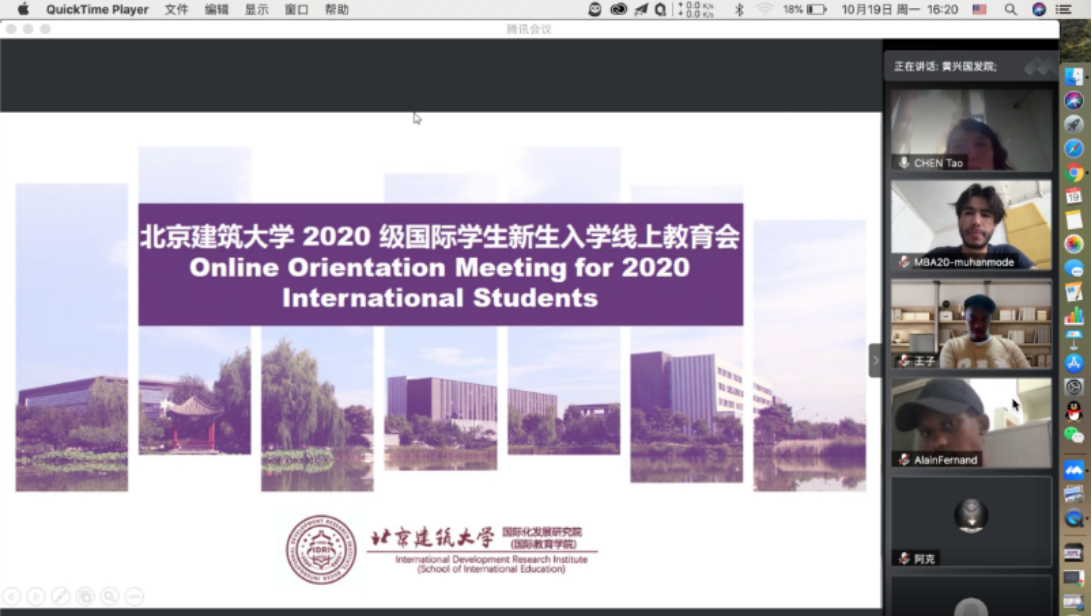Open Spotlight search in the menu bar

[x=1011, y=9]
